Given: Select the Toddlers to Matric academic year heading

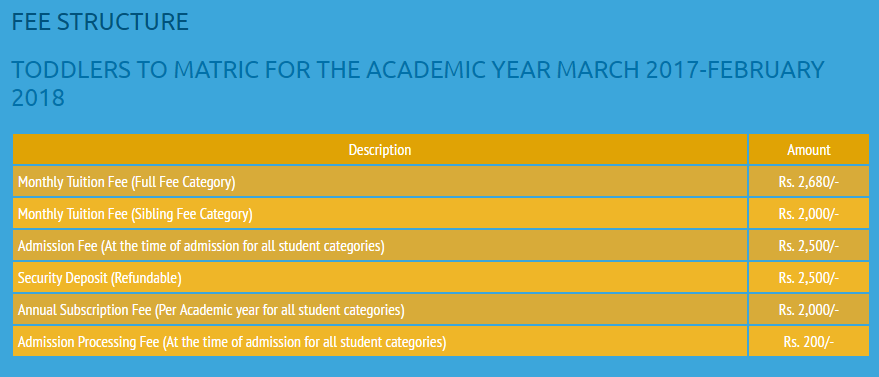Looking at the screenshot, I should click(x=418, y=83).
